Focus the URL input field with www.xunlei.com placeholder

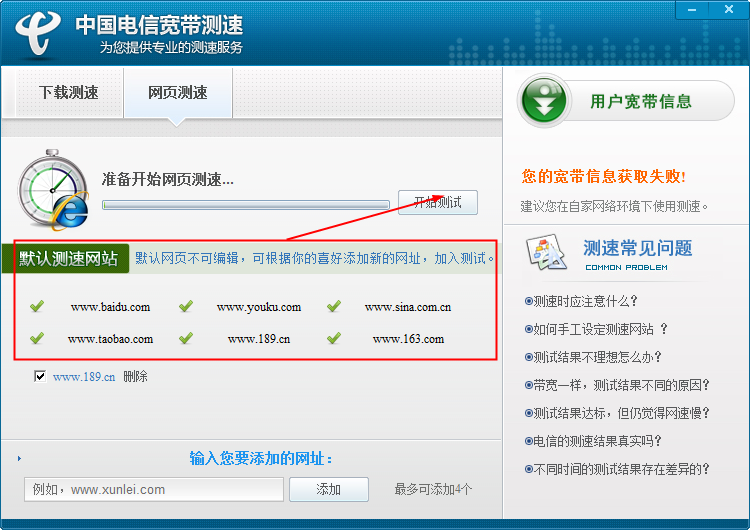pos(154,489)
